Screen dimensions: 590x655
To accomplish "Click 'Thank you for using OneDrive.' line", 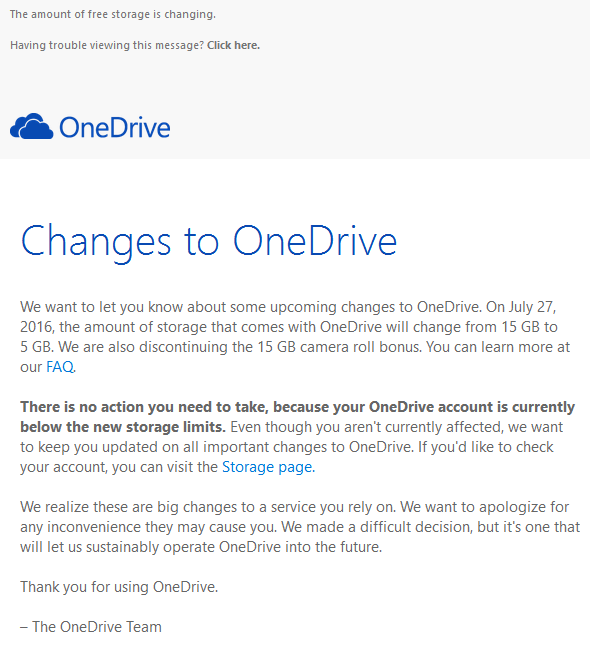I will point(119,587).
